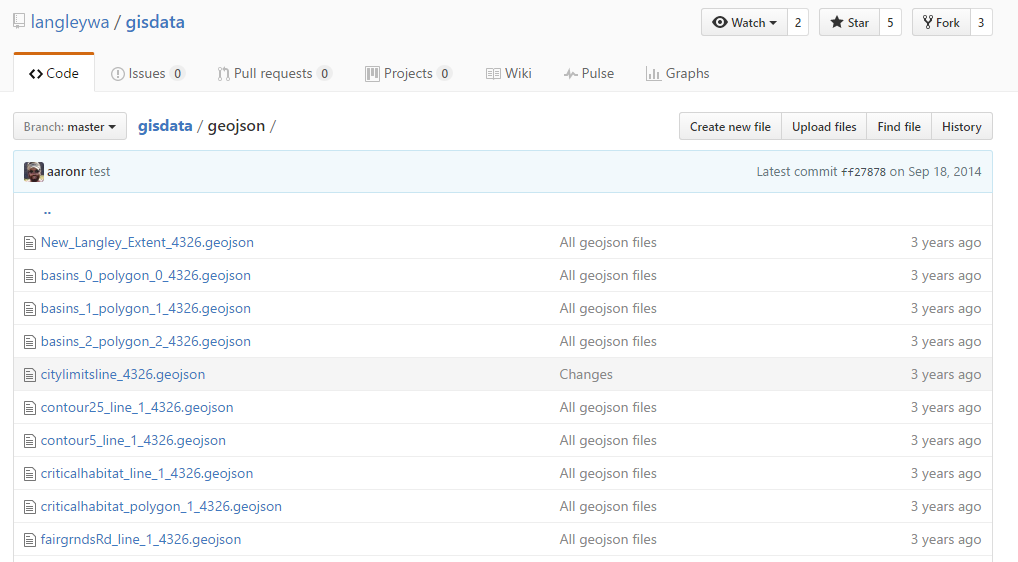This screenshot has width=1018, height=562.
Task: Click the file icon for New_Langley_Extent_4326.geojson
Action: 30,243
